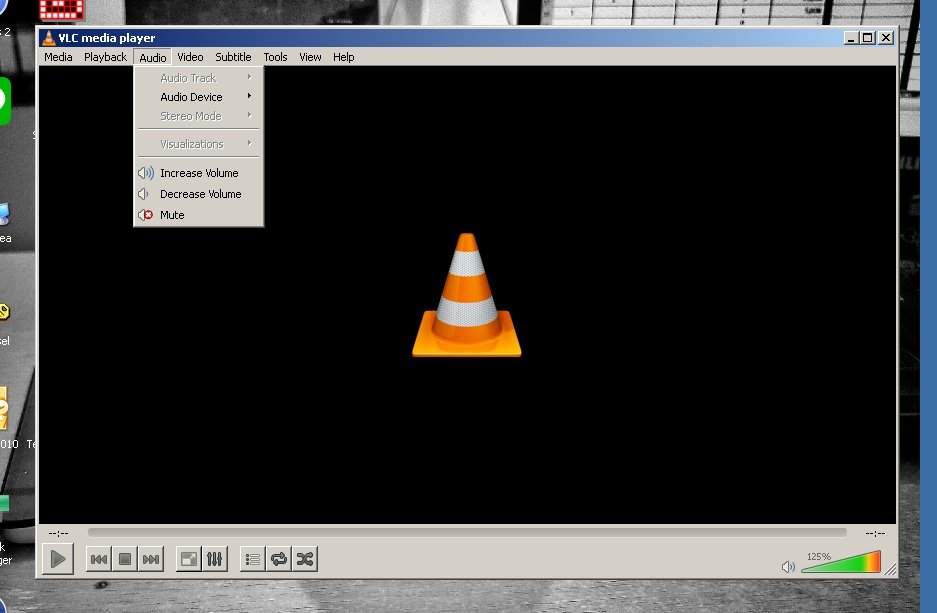Toggle random shuffle playback
Screen dimensions: 937x613
click(x=305, y=559)
